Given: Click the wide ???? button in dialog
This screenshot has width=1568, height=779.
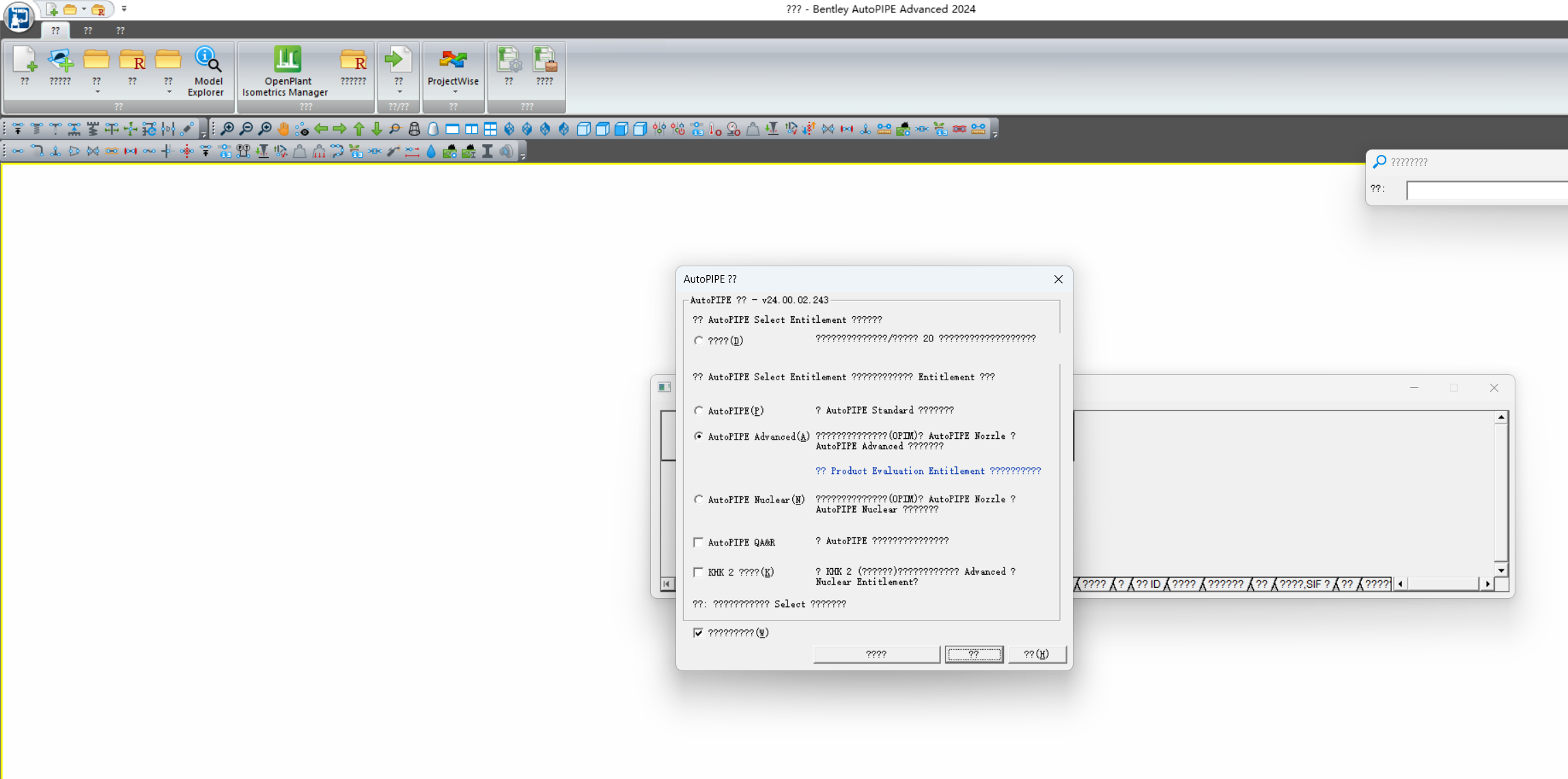Looking at the screenshot, I should click(876, 654).
